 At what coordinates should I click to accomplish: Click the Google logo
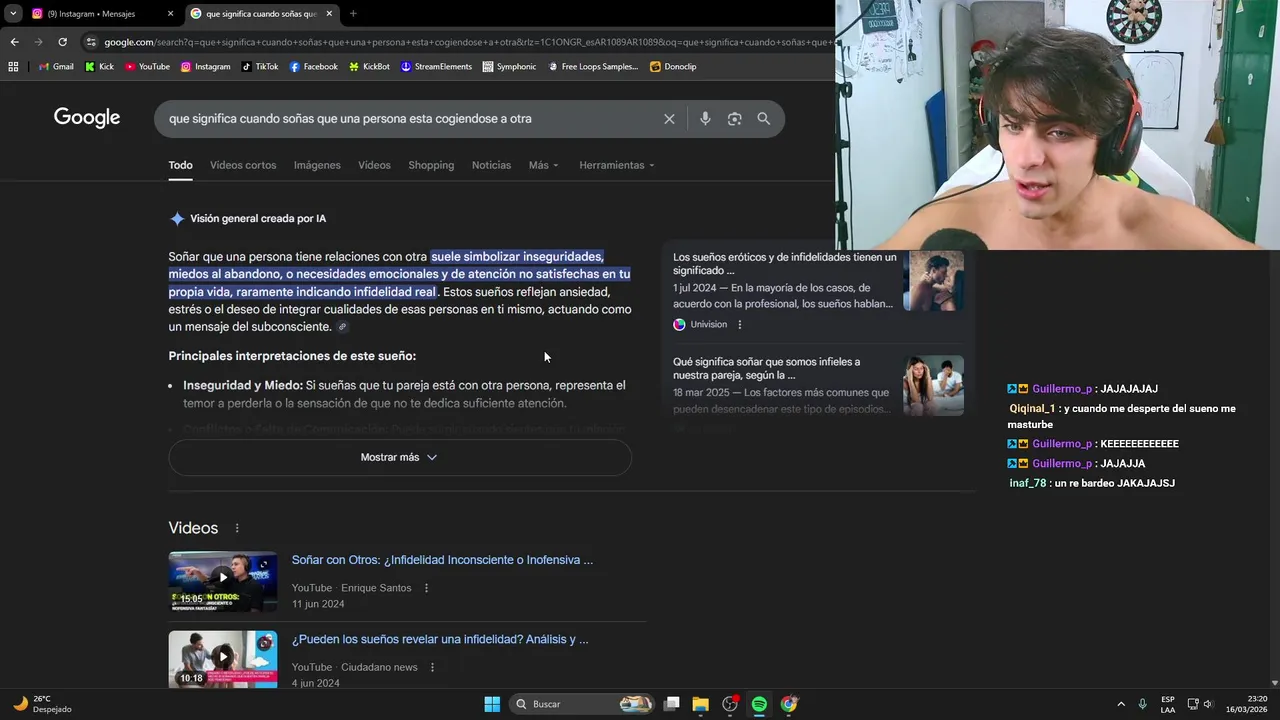[x=87, y=118]
